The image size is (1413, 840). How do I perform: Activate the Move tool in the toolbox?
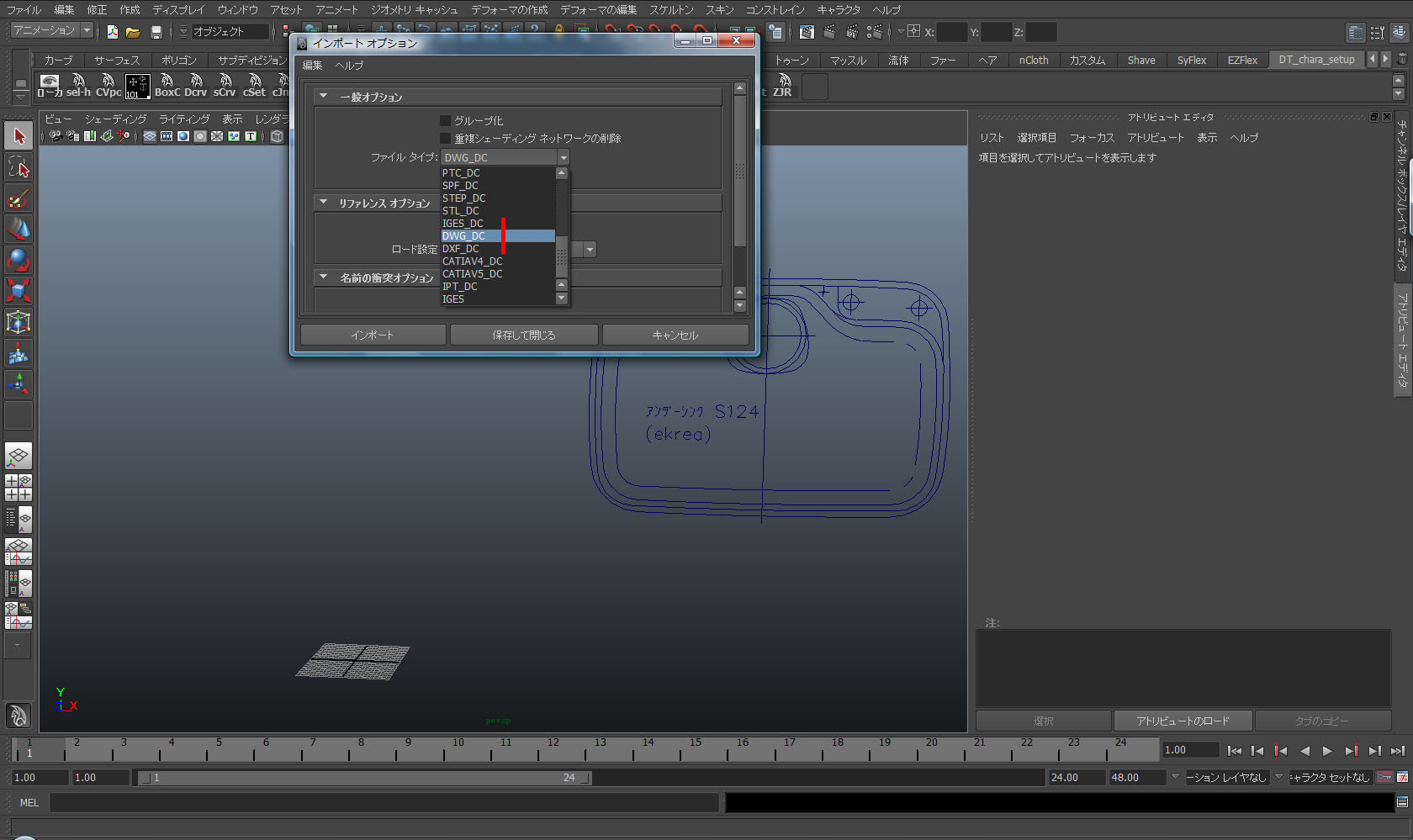click(x=19, y=229)
